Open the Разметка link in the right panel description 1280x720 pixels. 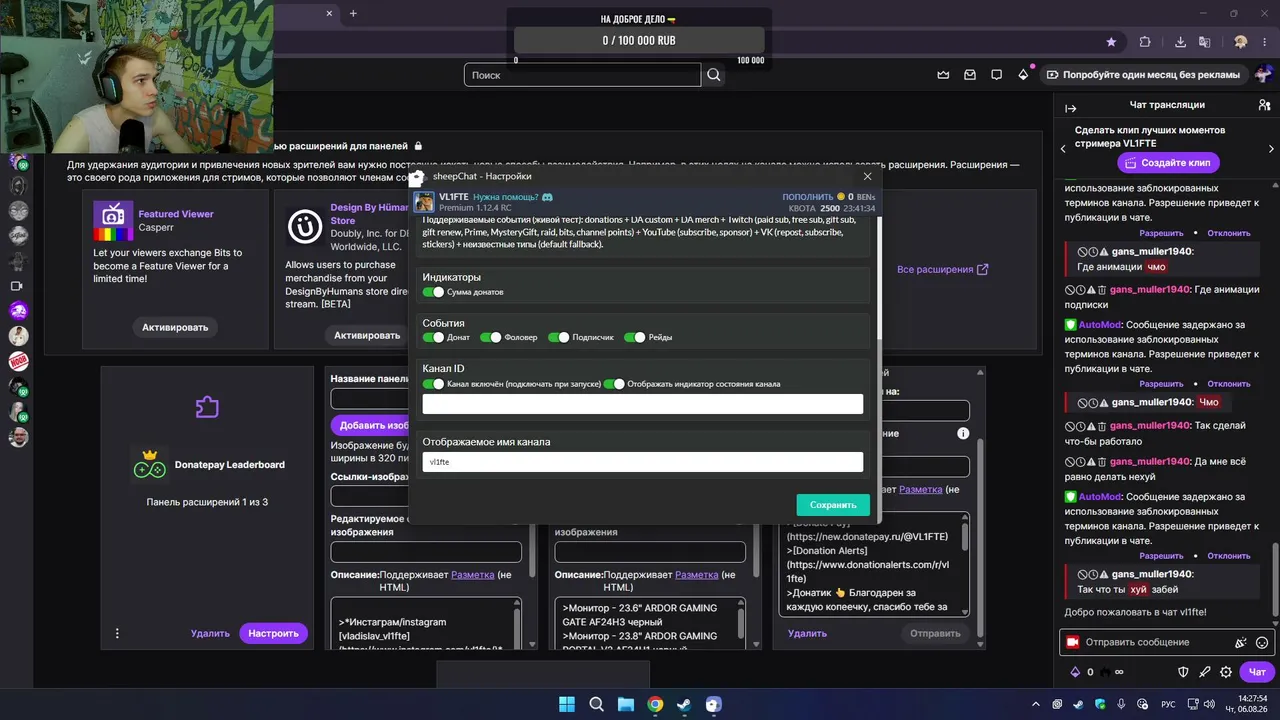point(921,489)
